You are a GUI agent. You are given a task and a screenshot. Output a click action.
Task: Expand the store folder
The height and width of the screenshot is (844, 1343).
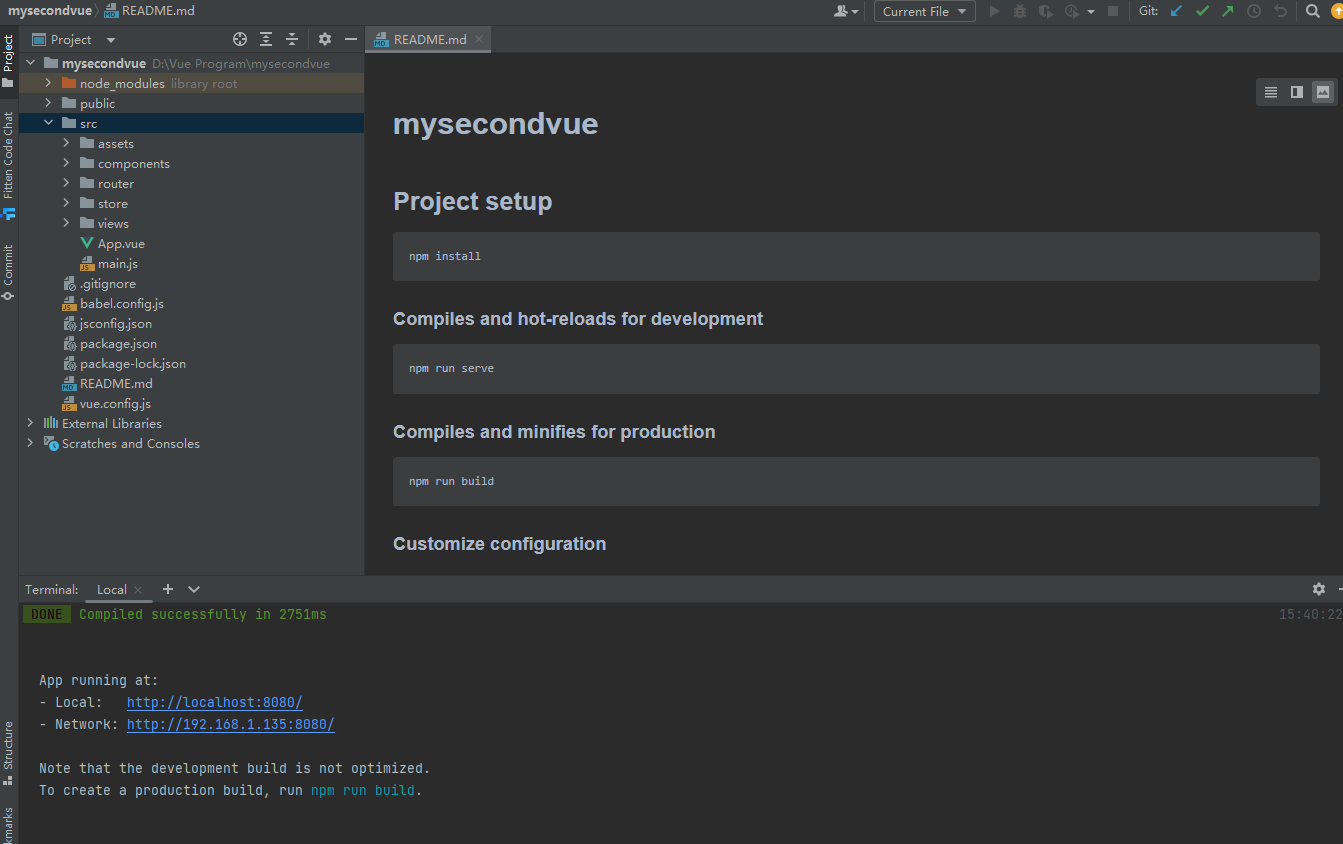click(x=66, y=203)
